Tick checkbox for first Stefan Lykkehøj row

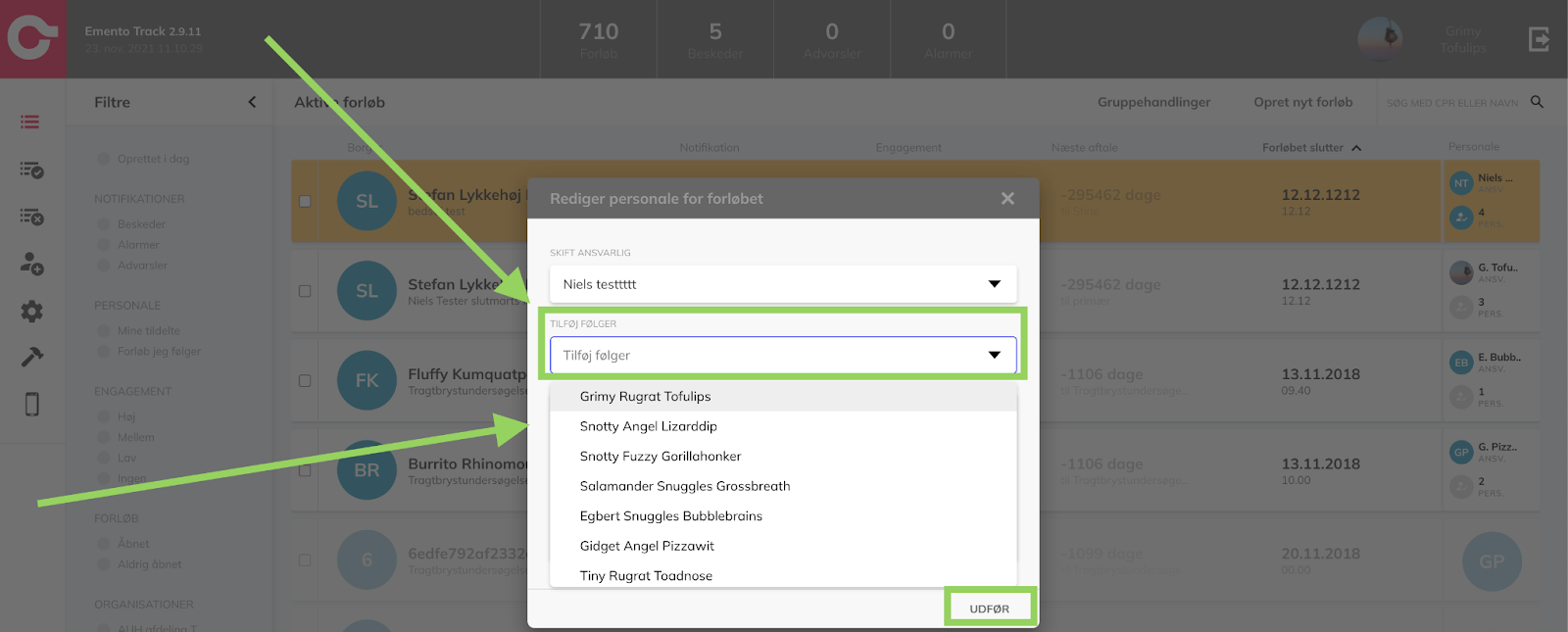point(305,201)
